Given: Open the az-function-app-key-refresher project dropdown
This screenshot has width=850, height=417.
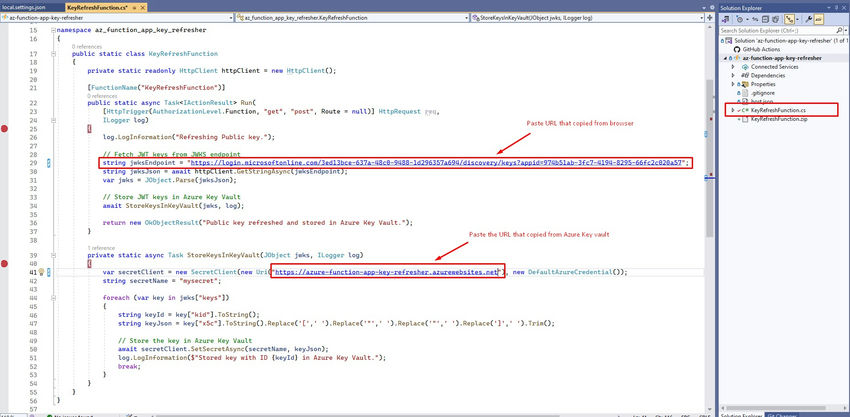Looking at the screenshot, I should pyautogui.click(x=117, y=18).
